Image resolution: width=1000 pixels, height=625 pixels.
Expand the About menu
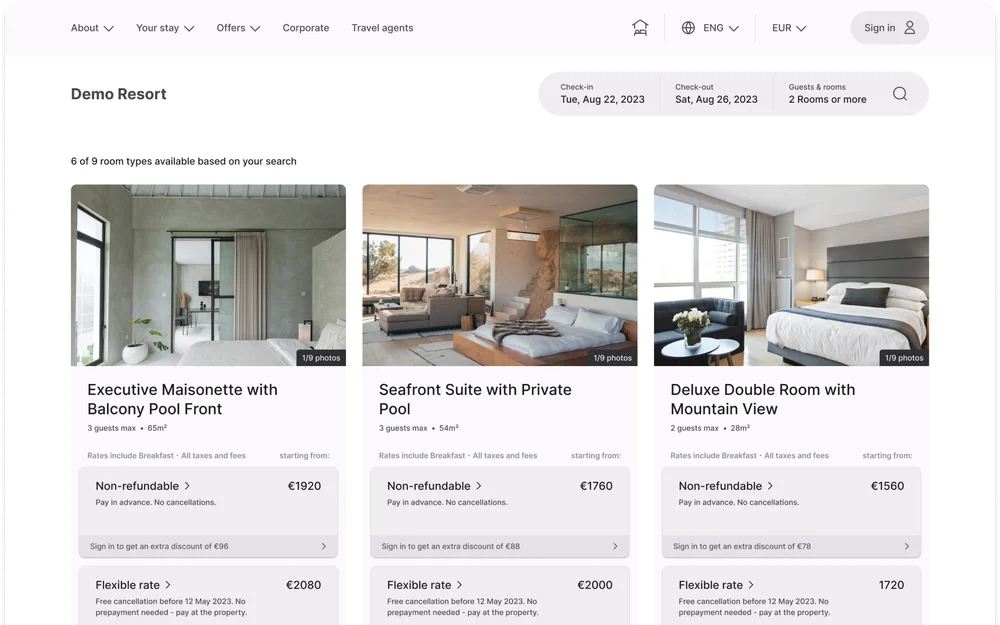(92, 28)
